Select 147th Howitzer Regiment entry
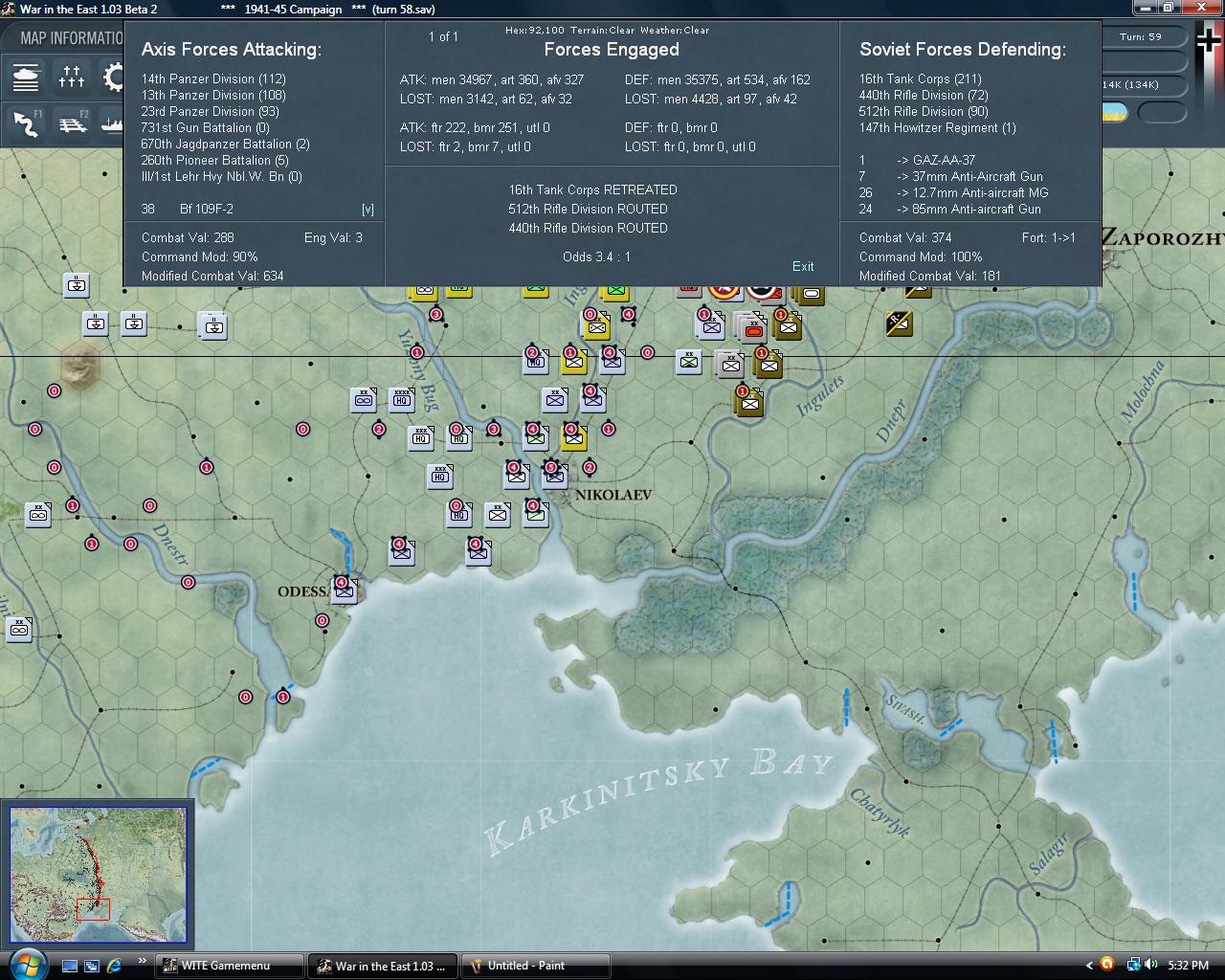The image size is (1225, 980). tap(937, 127)
